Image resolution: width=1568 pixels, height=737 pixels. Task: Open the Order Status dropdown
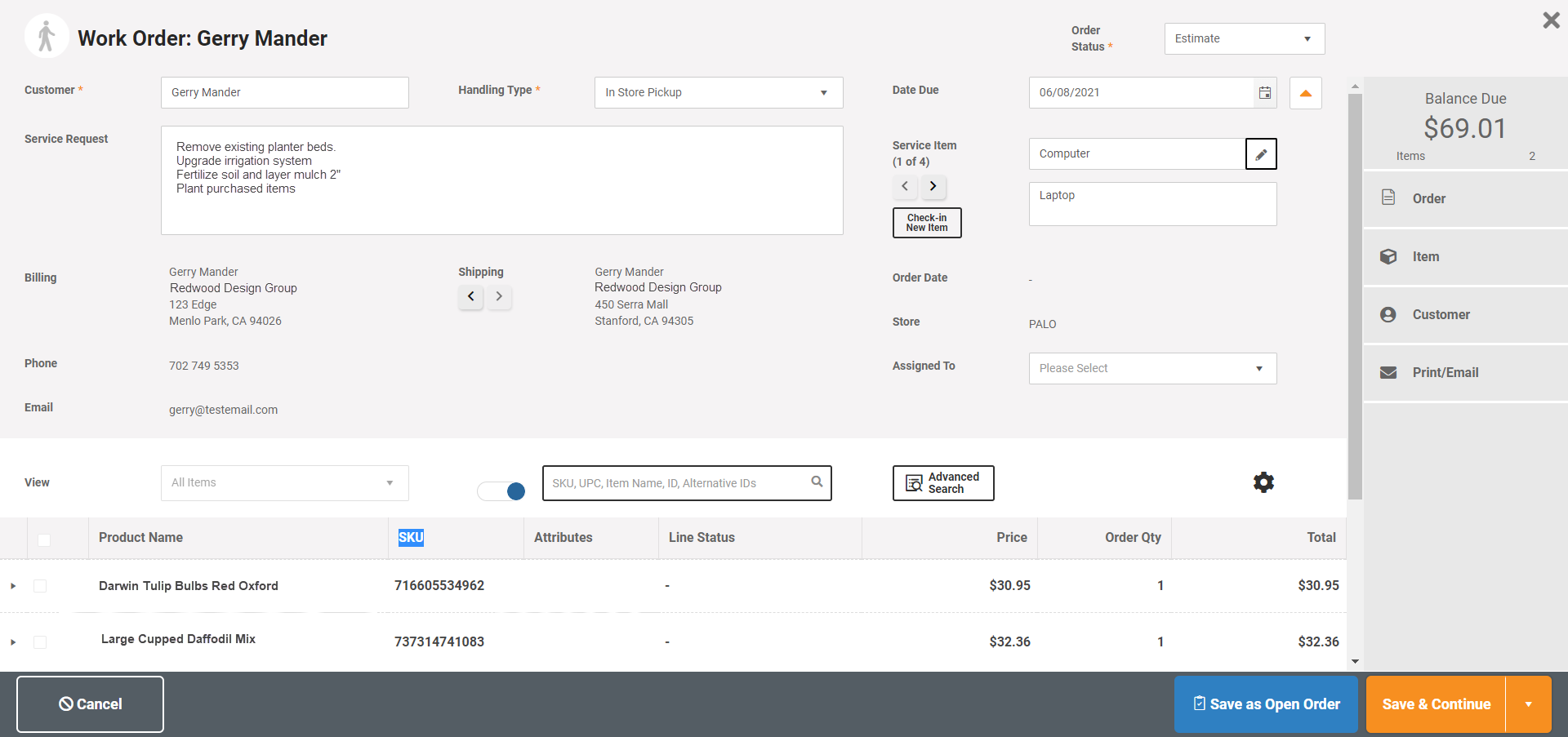point(1245,38)
